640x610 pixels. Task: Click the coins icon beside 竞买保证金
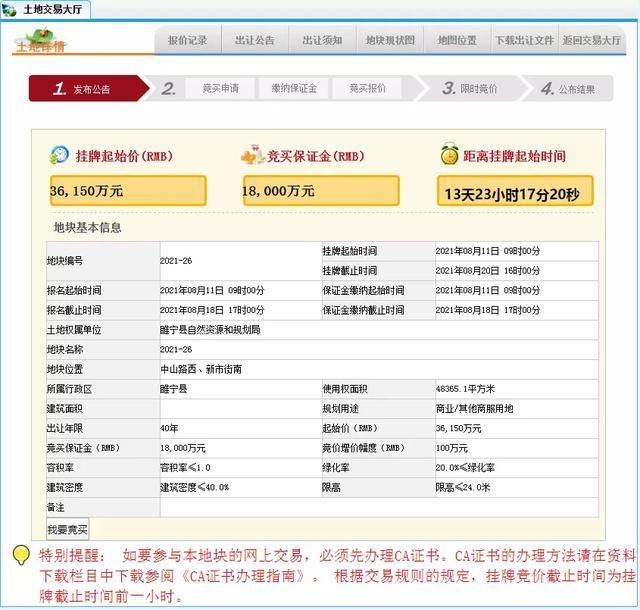(252, 155)
